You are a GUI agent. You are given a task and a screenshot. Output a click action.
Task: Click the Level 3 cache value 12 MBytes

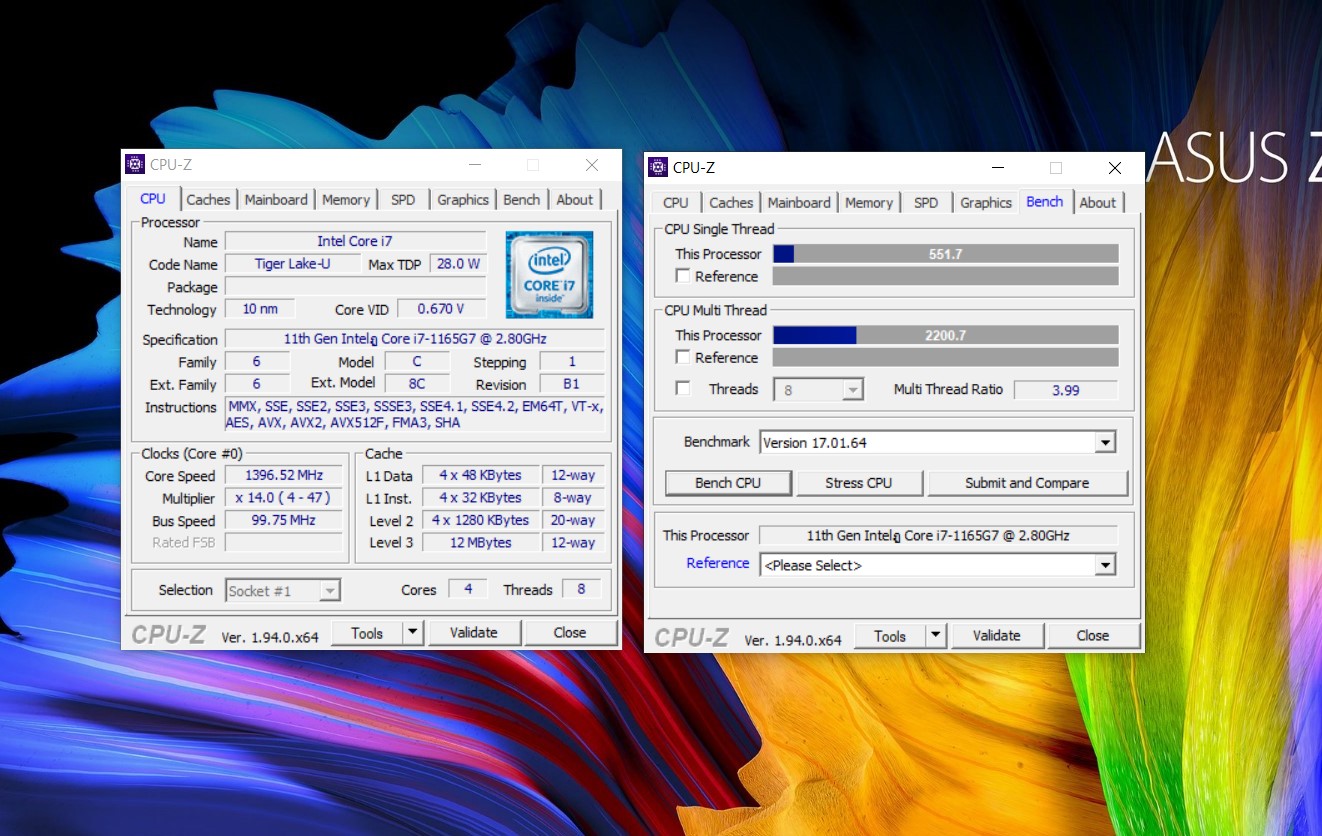point(480,542)
